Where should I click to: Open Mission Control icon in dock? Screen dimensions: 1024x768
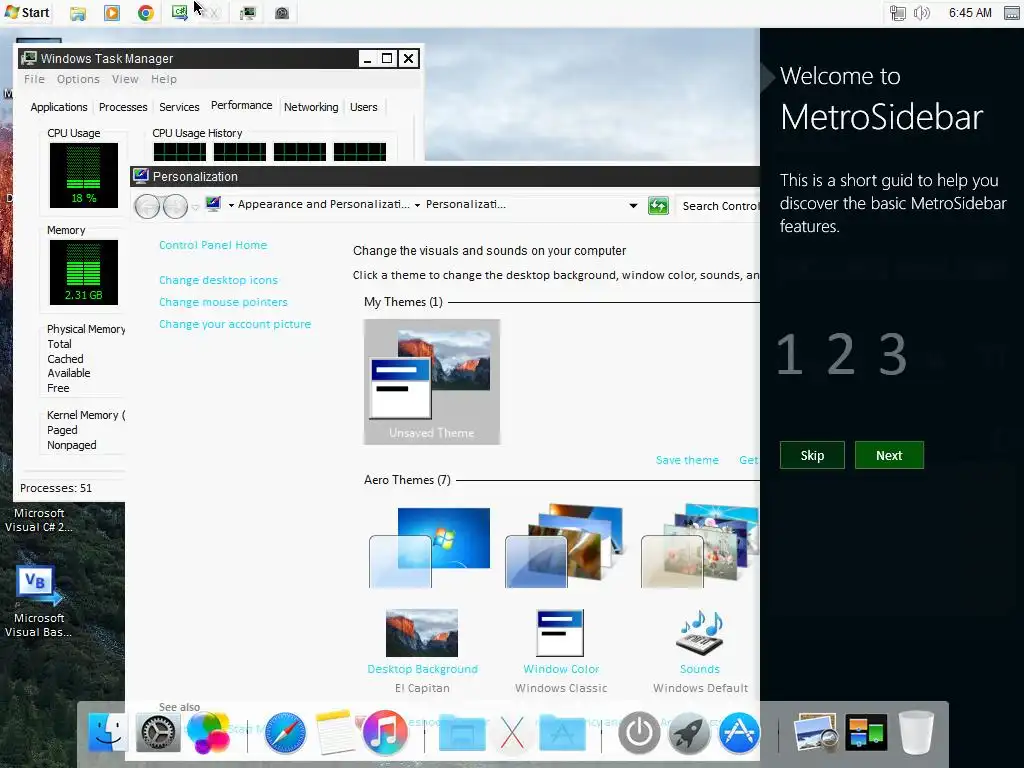click(x=866, y=733)
